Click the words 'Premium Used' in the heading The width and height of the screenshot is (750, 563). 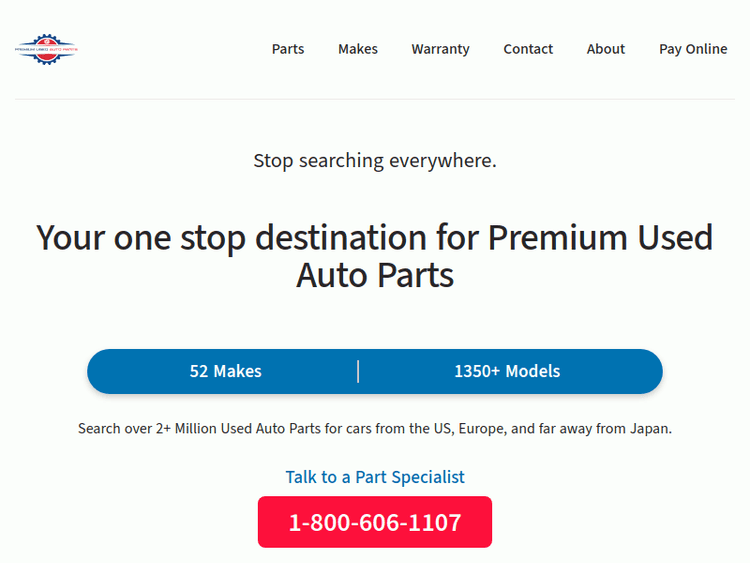(600, 238)
